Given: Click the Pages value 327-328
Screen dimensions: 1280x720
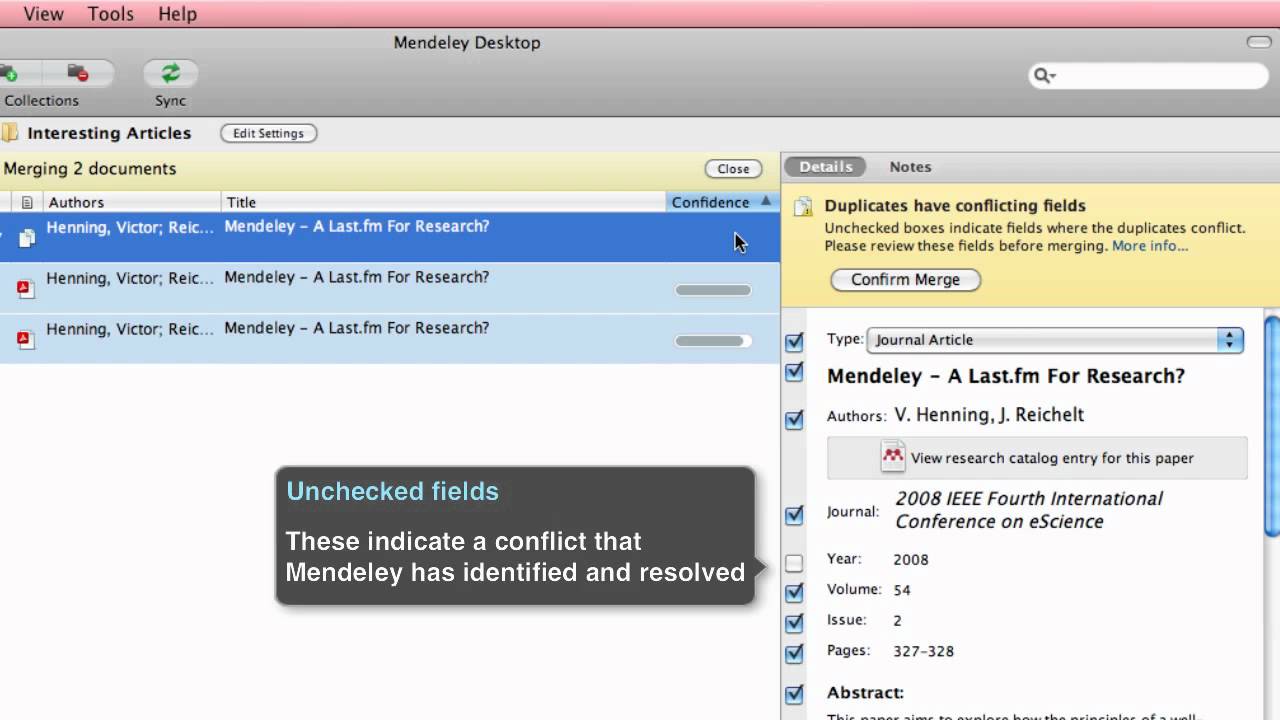Looking at the screenshot, I should click(923, 651).
